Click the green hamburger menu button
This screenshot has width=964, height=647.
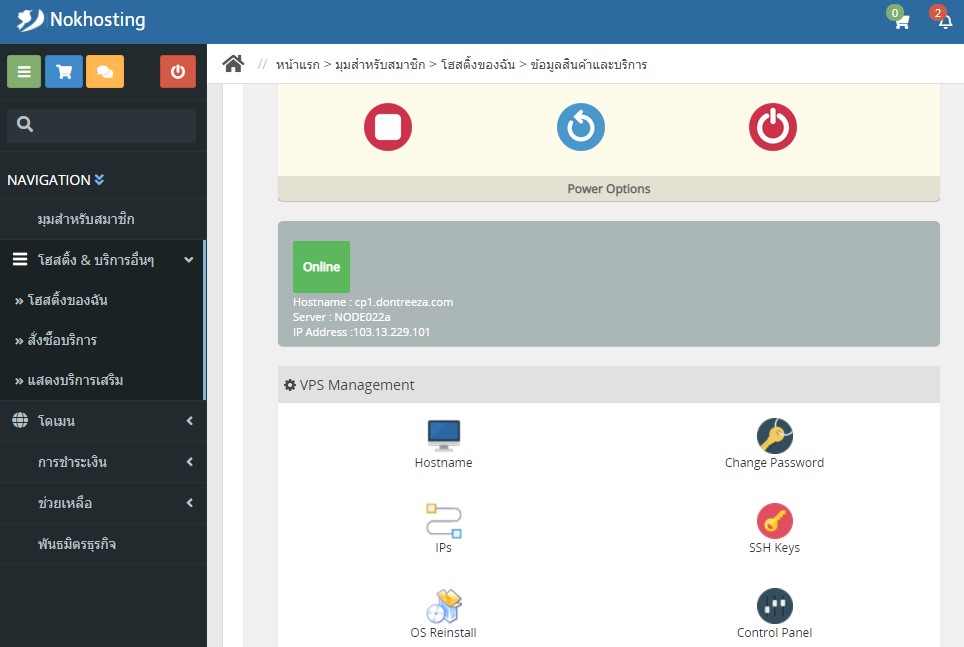[24, 71]
